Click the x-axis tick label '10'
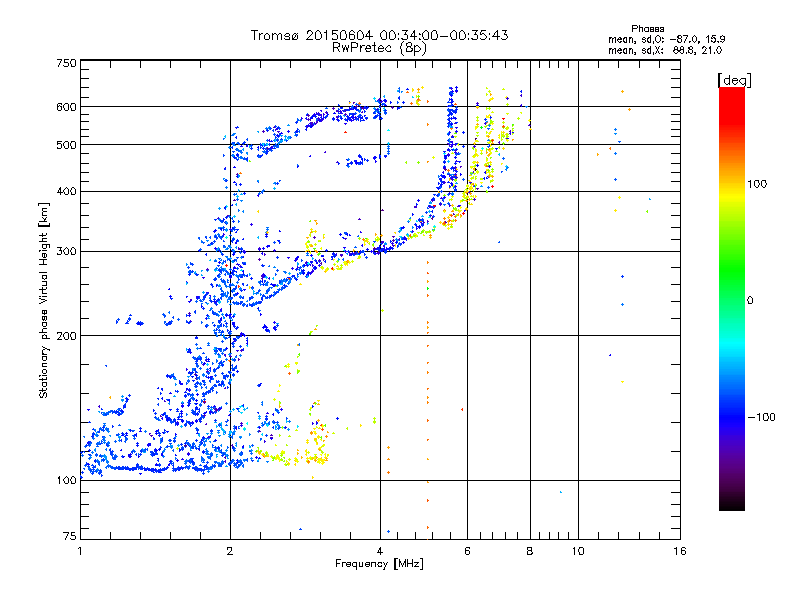The height and width of the screenshot is (600, 800). click(x=578, y=551)
